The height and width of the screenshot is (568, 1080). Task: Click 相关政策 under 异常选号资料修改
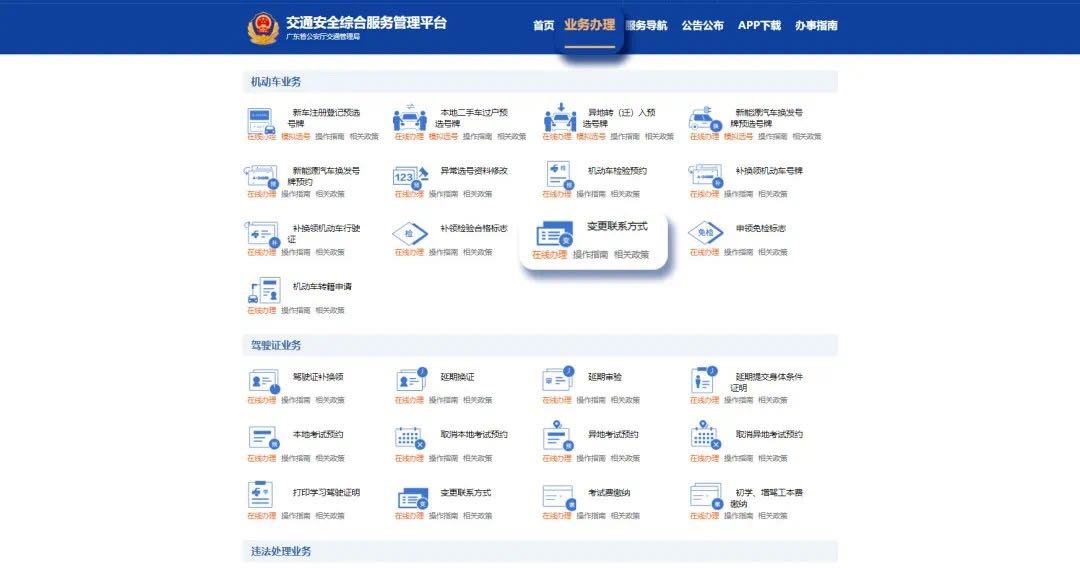(x=477, y=194)
